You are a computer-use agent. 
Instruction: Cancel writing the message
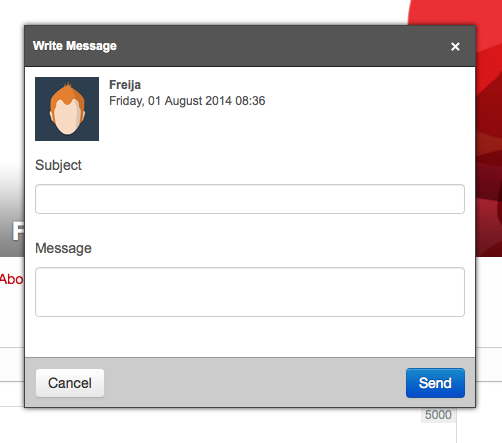pyautogui.click(x=70, y=383)
